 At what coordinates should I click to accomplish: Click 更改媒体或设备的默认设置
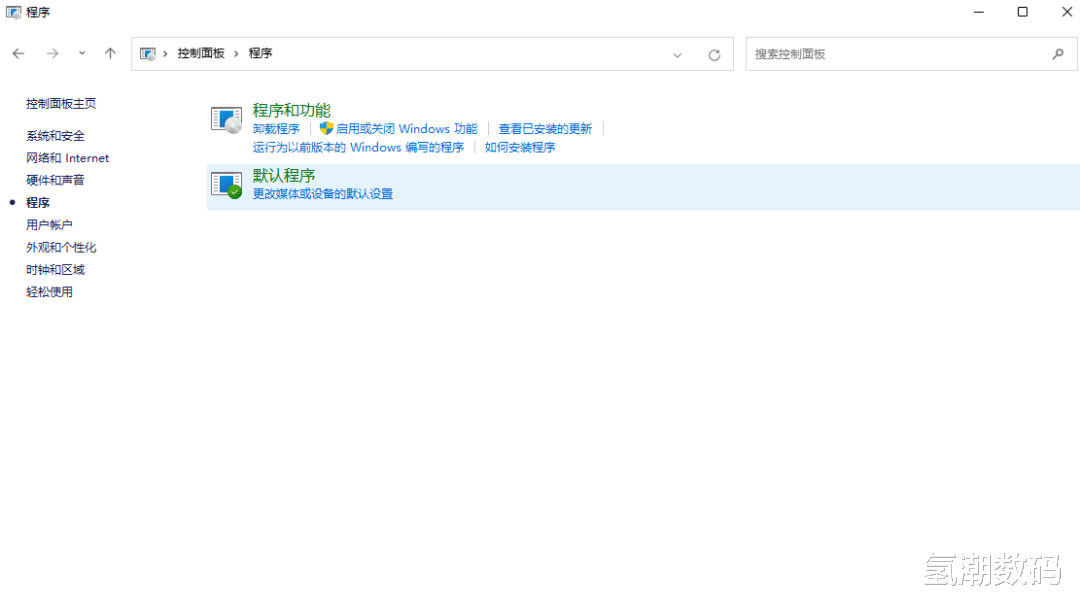pos(323,194)
